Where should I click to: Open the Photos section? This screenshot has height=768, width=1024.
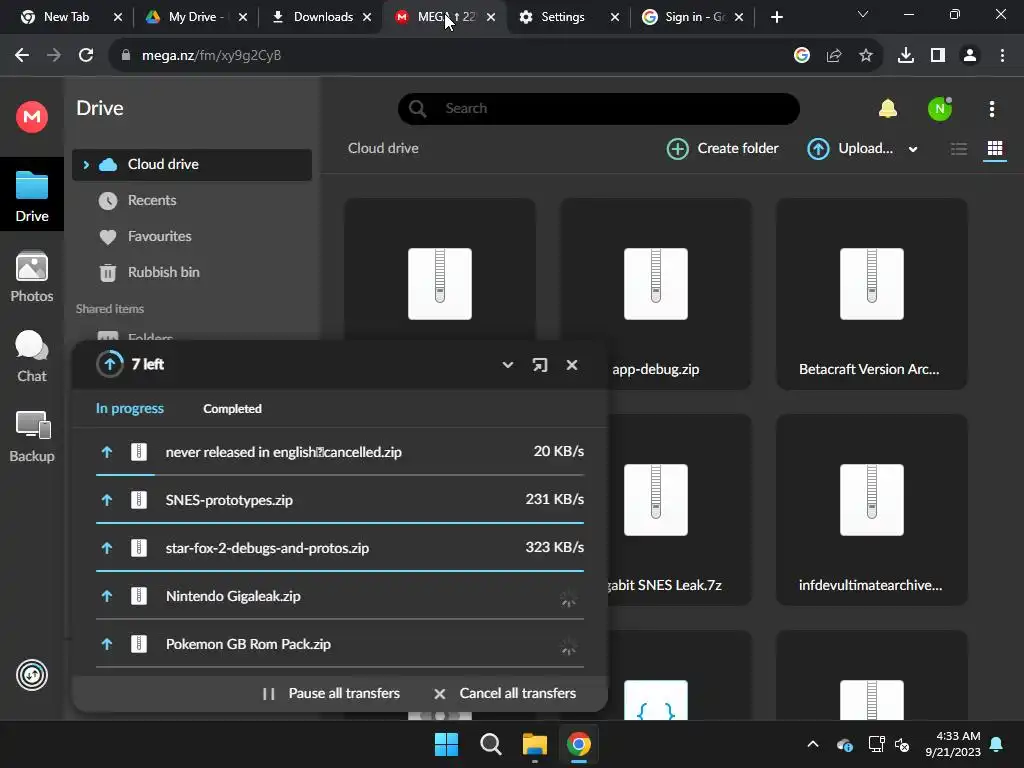pos(31,277)
